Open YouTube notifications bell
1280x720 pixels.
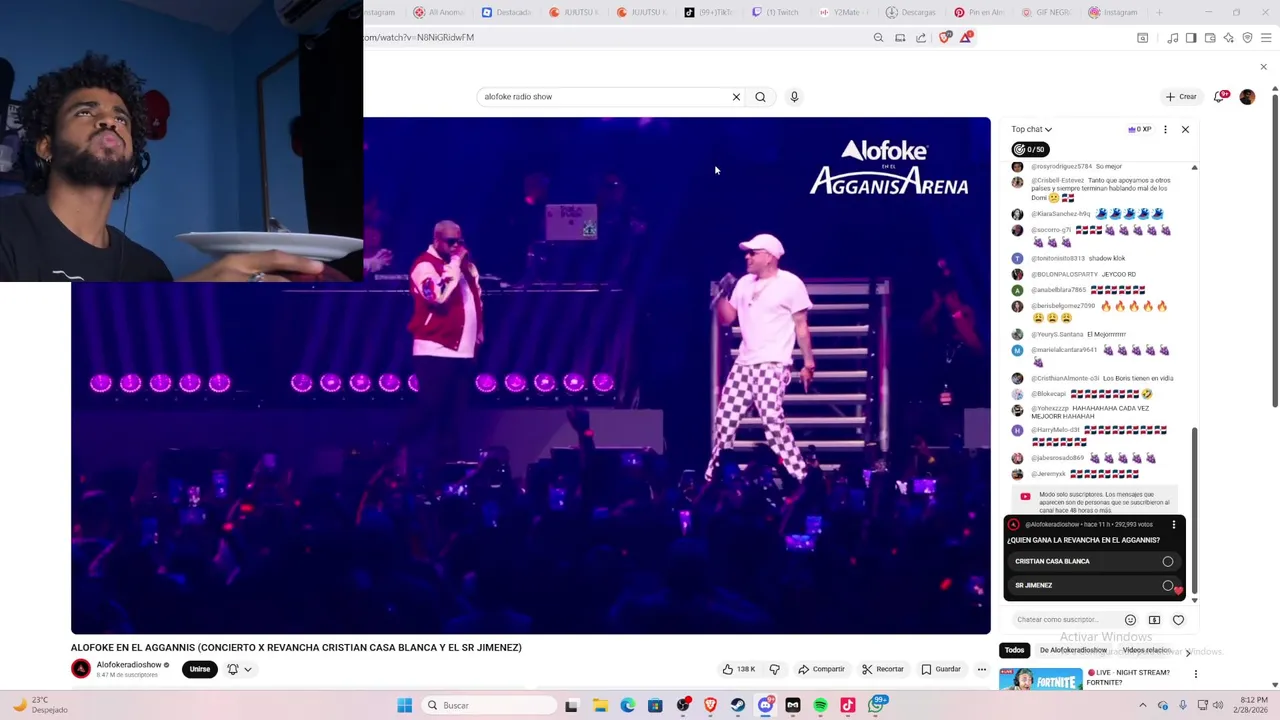[1219, 97]
